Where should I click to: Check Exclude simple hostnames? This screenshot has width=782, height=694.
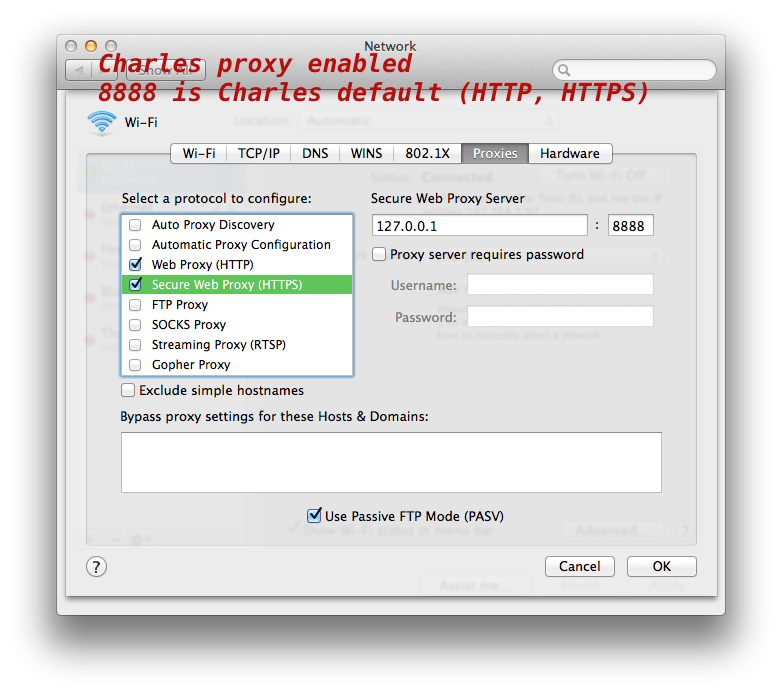tap(128, 390)
